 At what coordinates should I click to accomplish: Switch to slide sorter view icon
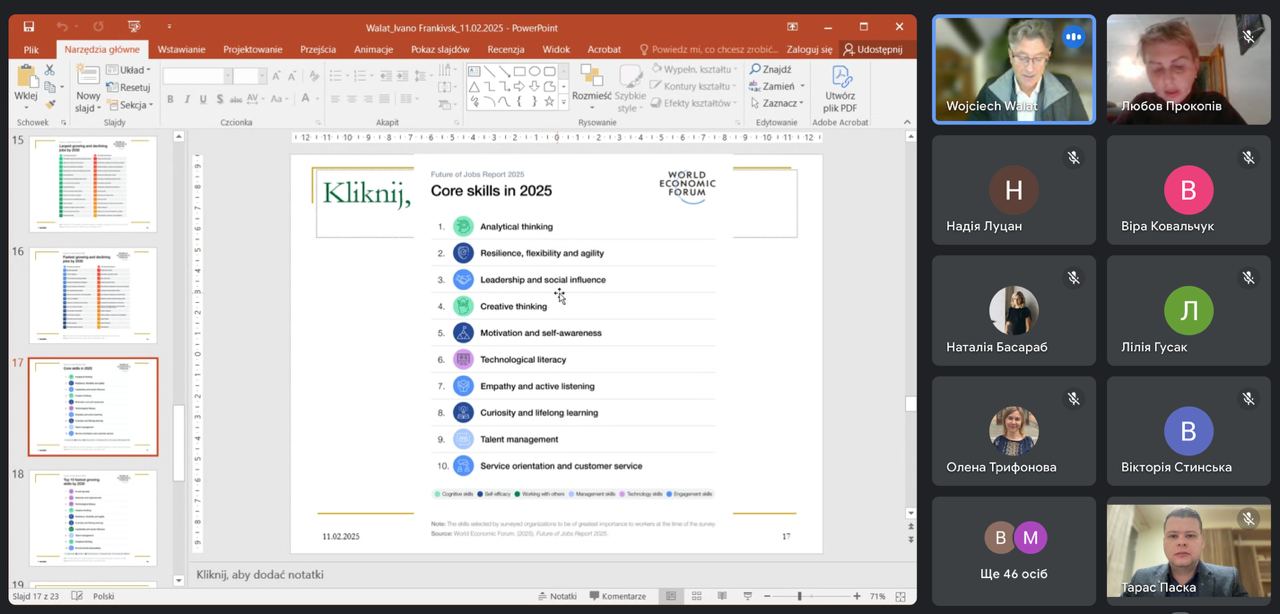pyautogui.click(x=696, y=596)
